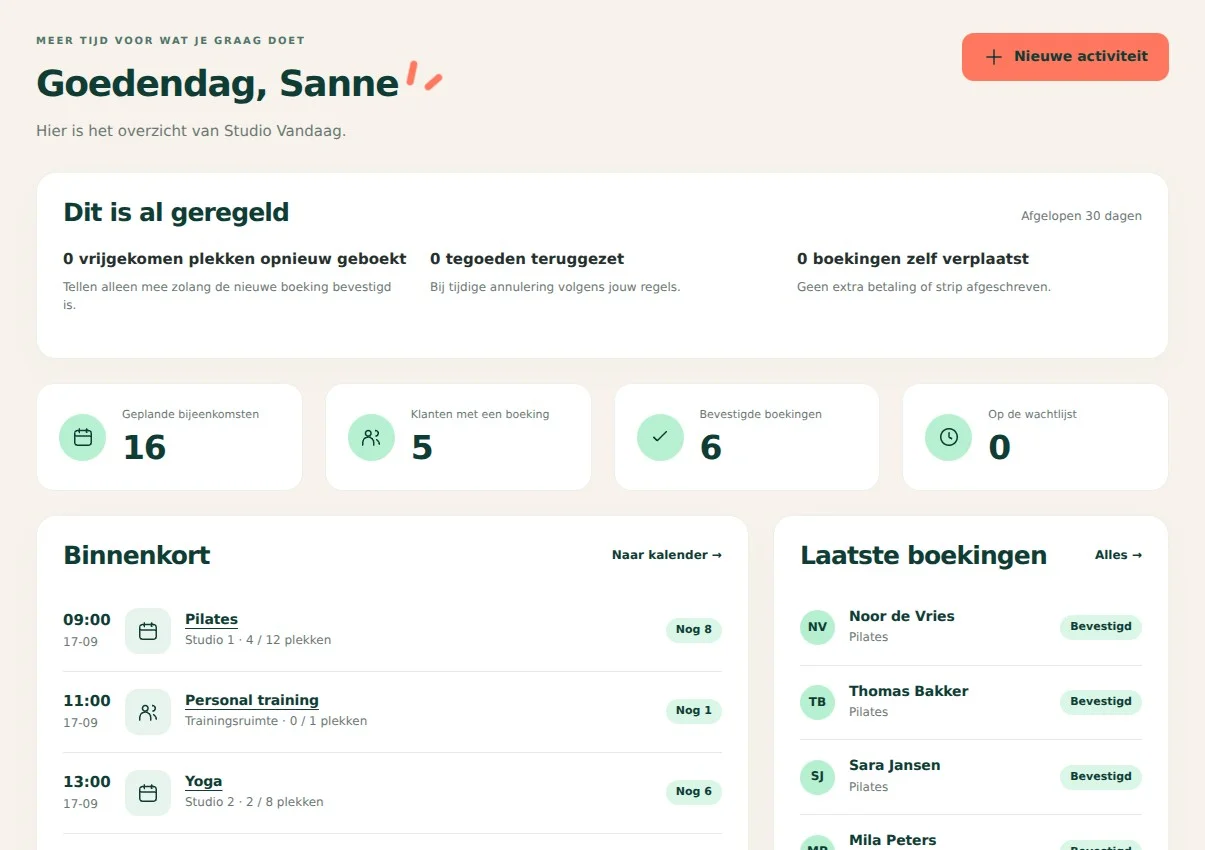The image size is (1205, 850).
Task: Click the calendar icon in the Pilates row
Action: click(x=148, y=631)
